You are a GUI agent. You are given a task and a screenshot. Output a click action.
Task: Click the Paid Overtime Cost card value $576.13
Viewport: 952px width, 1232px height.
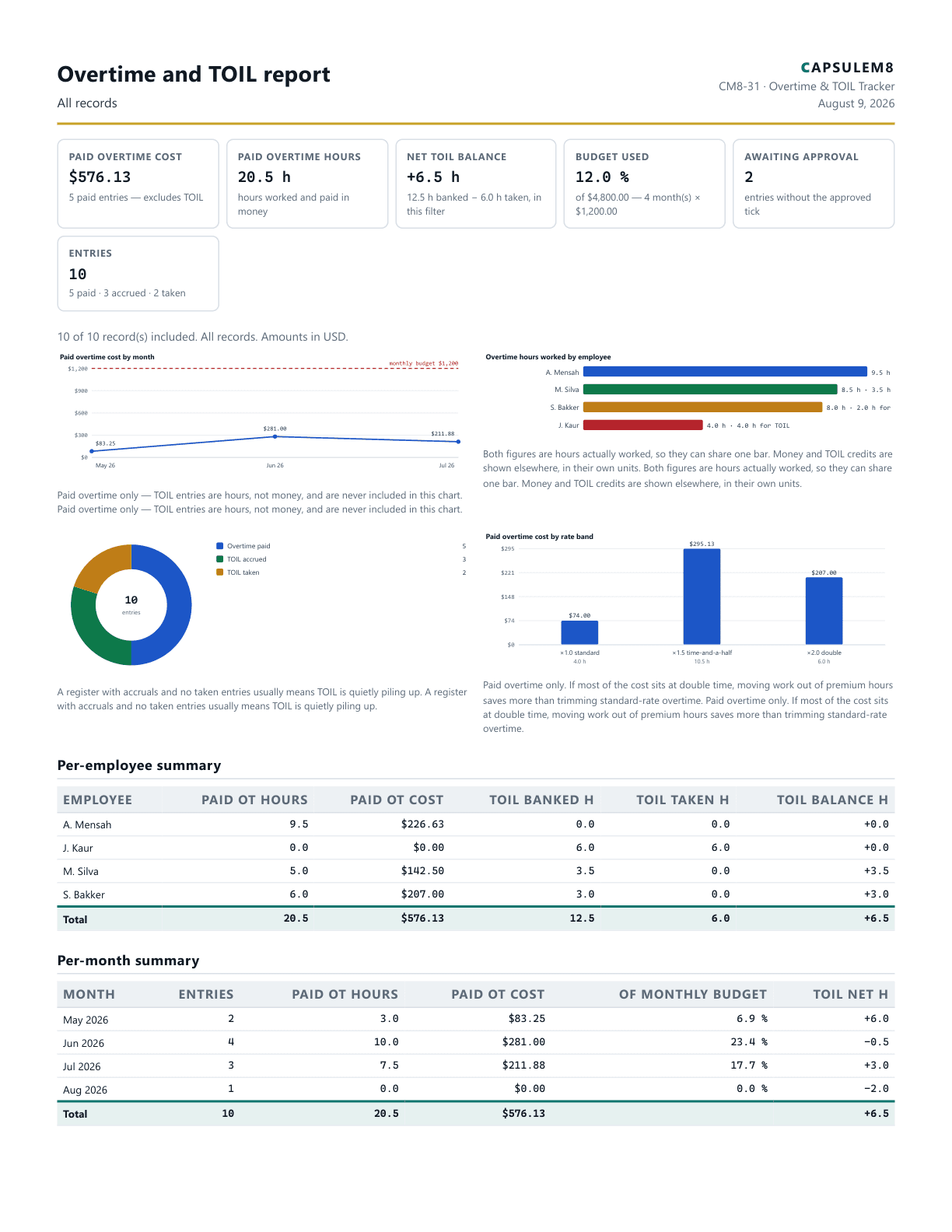[100, 177]
